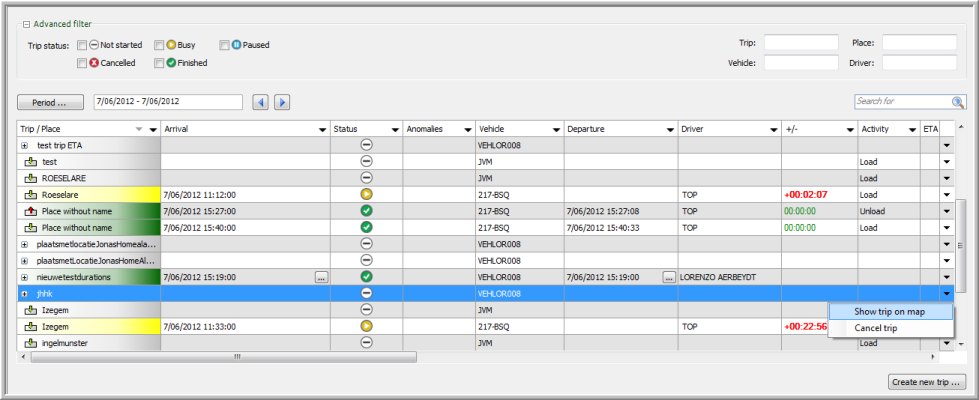
Task: Click the load icon beside Izegem
Action: point(29,310)
